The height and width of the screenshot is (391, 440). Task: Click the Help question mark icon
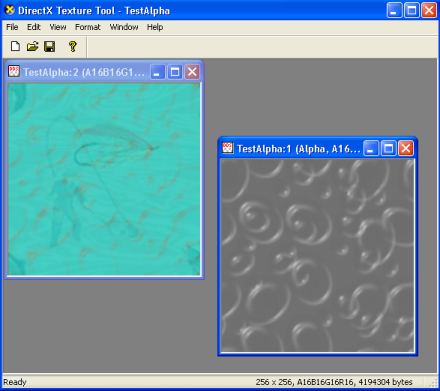tap(72, 46)
